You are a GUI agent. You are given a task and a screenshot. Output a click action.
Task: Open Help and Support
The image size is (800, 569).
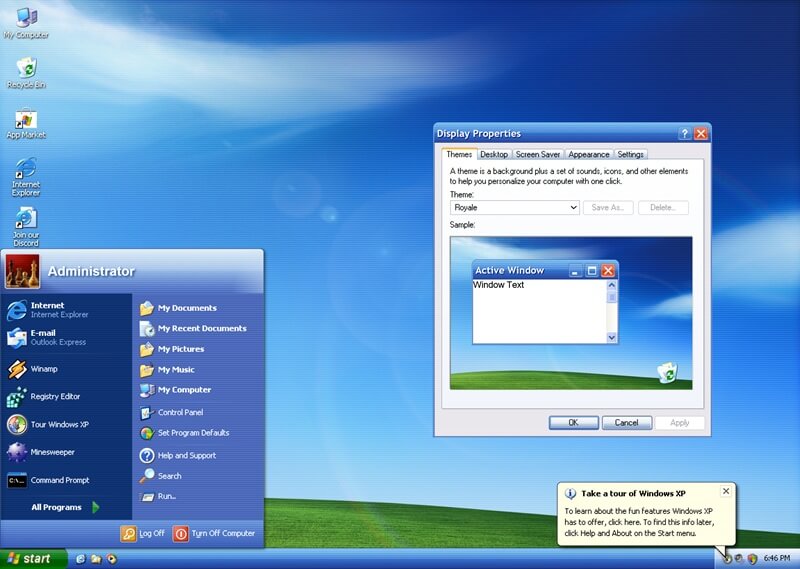(198, 455)
